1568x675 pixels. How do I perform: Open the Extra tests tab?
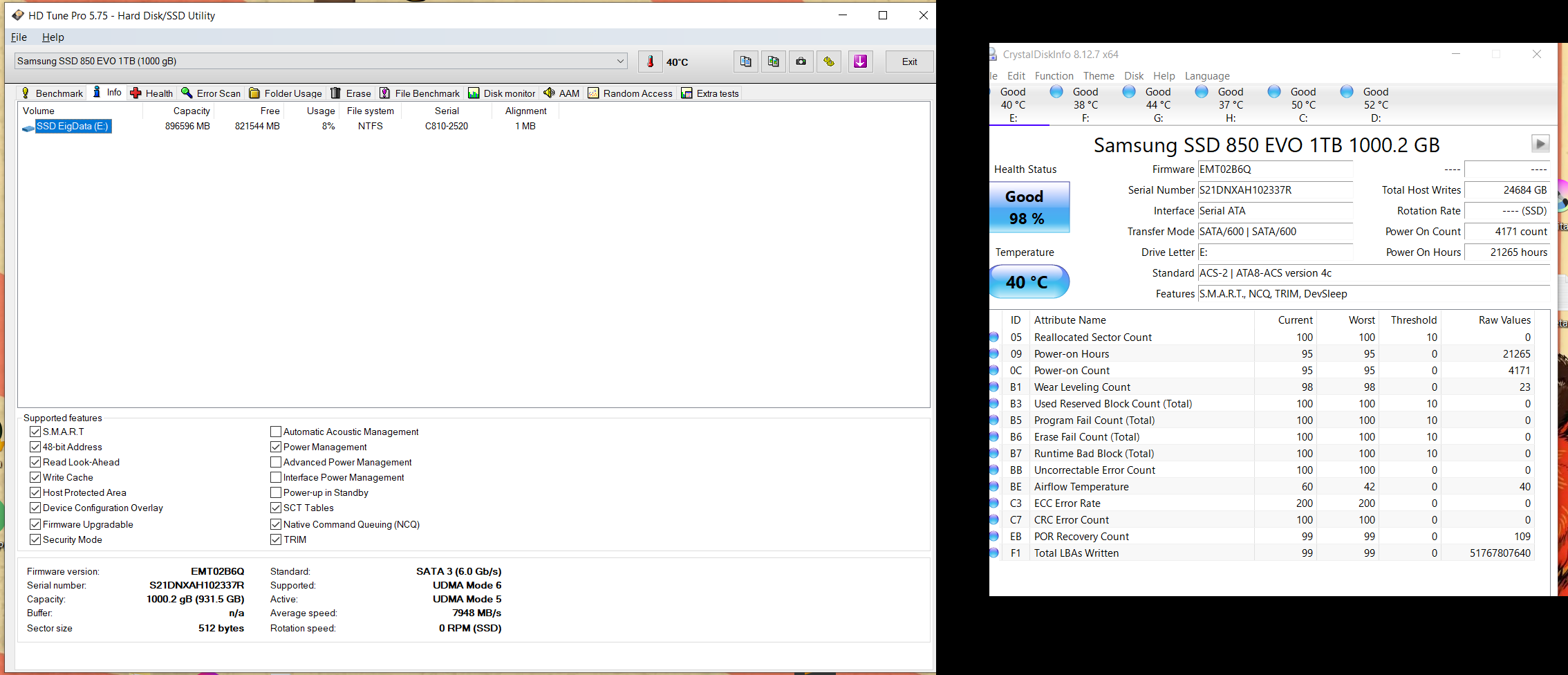[710, 93]
